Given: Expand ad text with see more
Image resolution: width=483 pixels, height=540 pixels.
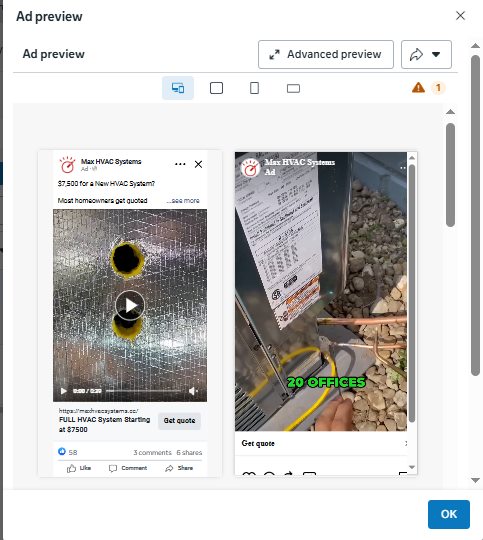Looking at the screenshot, I should click(x=183, y=200).
